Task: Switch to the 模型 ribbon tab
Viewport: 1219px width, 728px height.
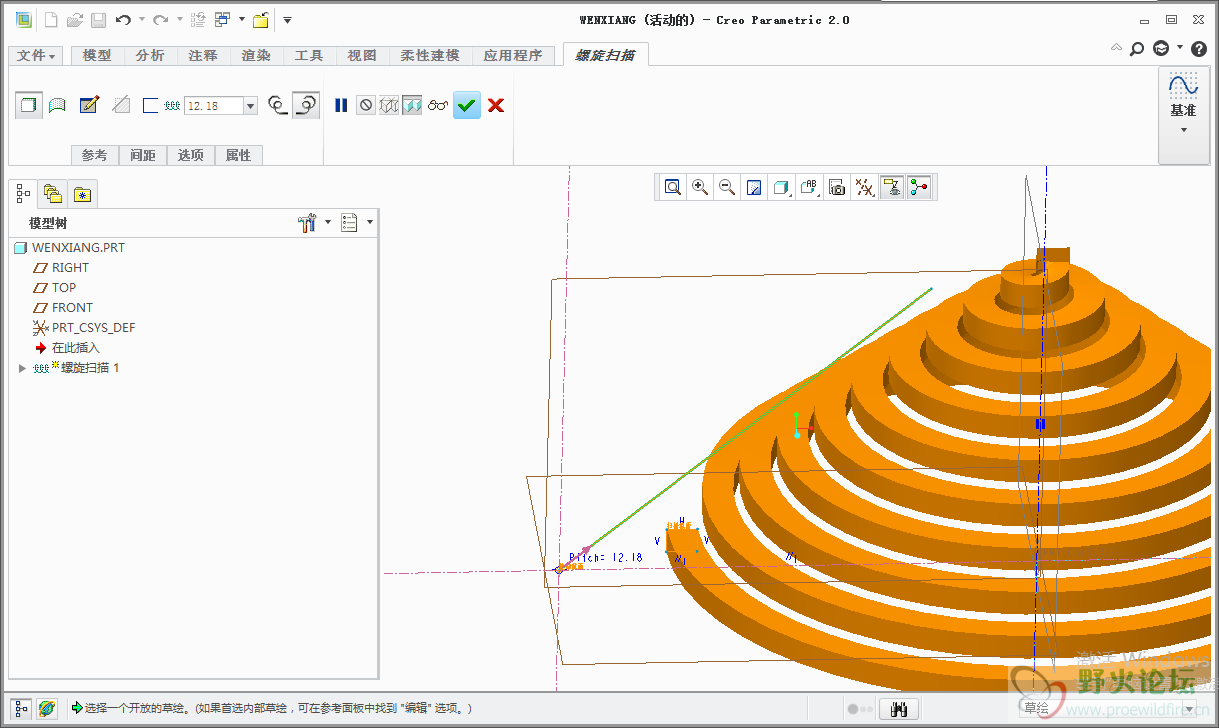Action: [x=97, y=56]
